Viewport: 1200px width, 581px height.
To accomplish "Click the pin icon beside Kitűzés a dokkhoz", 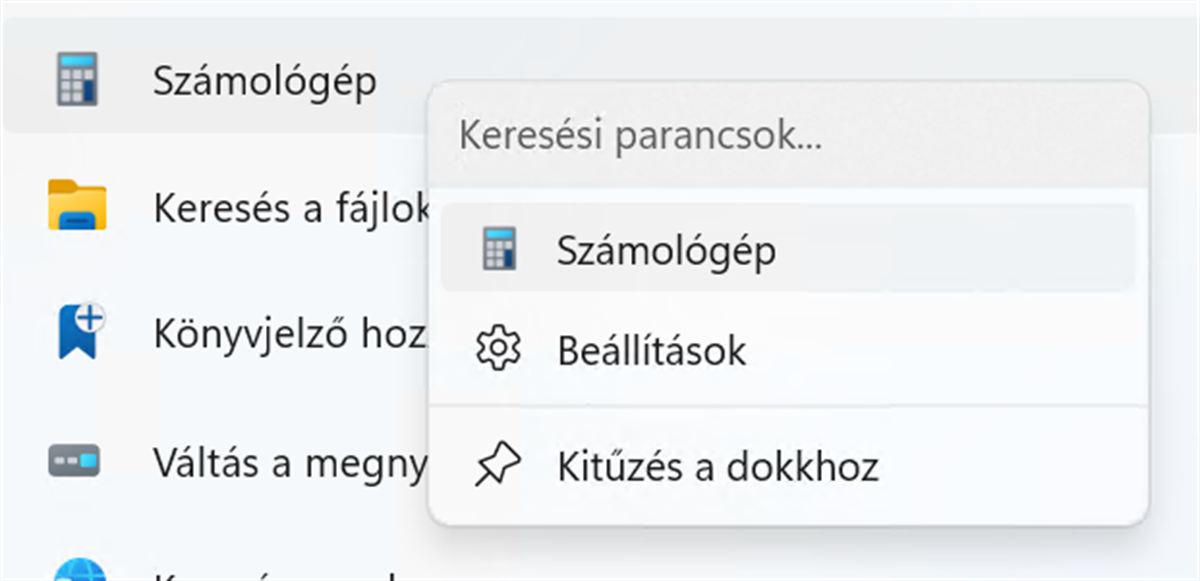I will [x=498, y=466].
